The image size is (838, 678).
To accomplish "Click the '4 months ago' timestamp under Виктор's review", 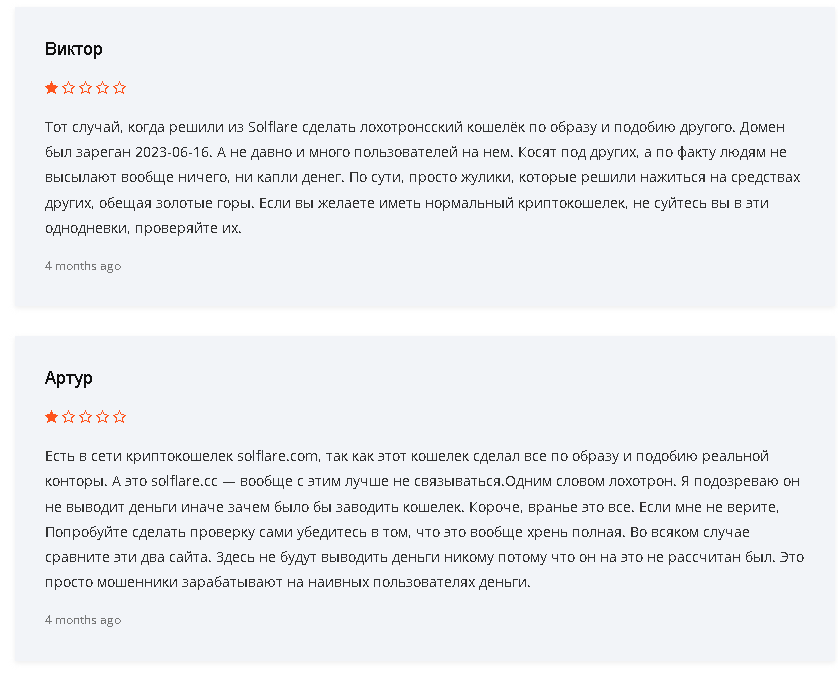I will pos(83,266).
